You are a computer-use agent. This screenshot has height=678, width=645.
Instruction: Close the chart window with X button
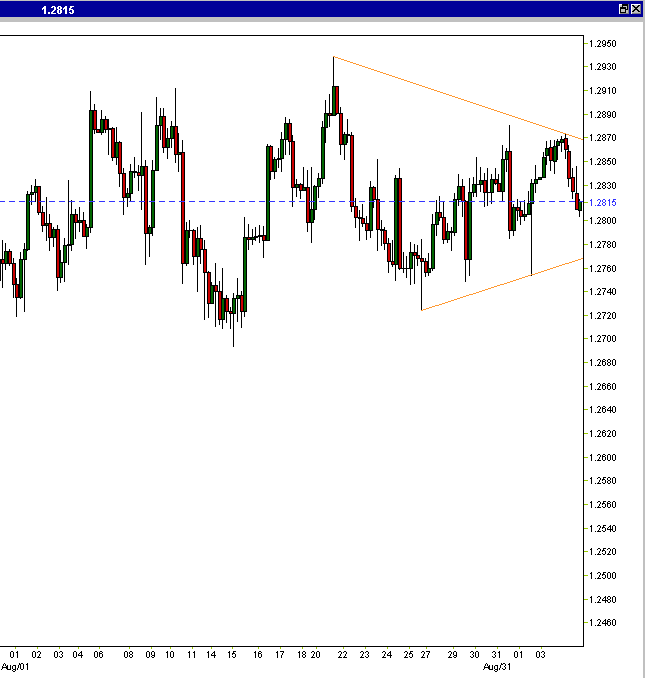[x=636, y=9]
